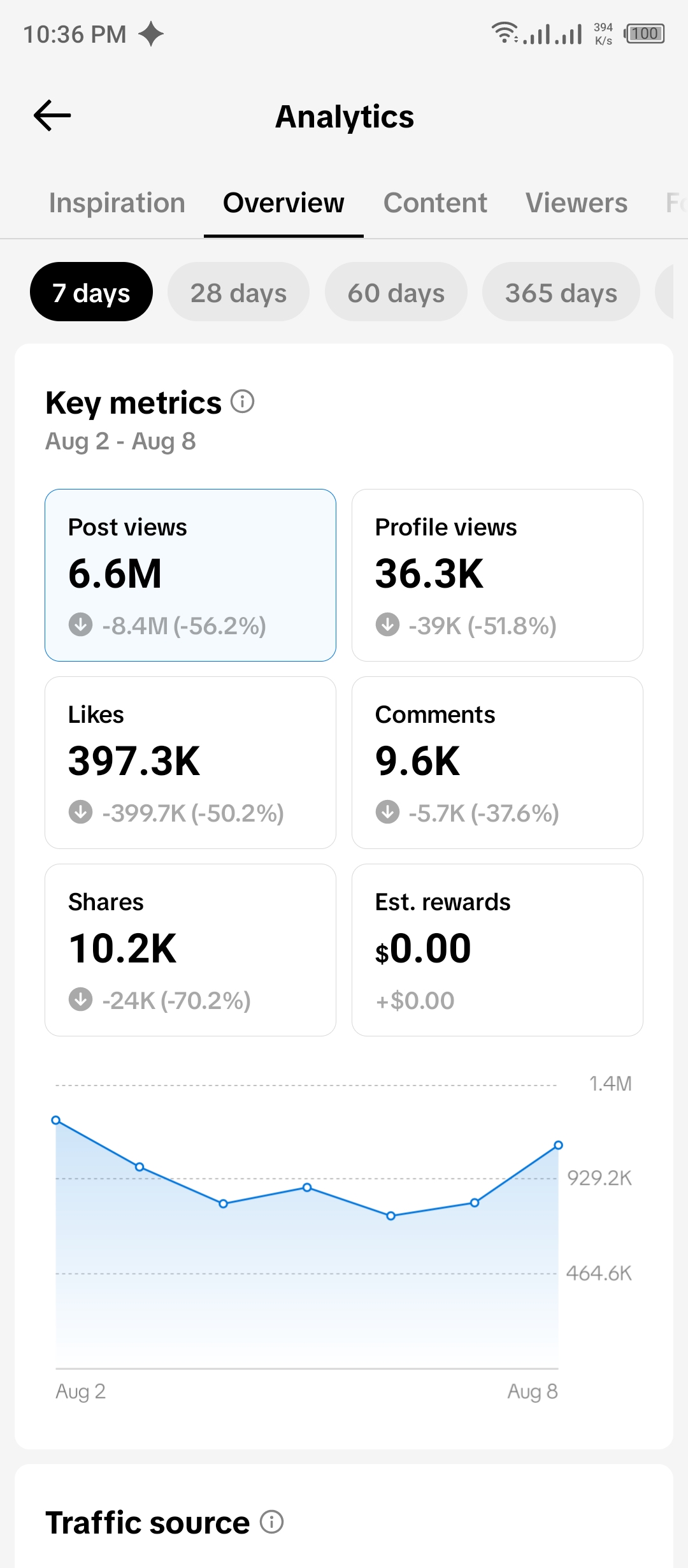Tap the back arrow icon
This screenshot has height=1568, width=688.
(52, 115)
